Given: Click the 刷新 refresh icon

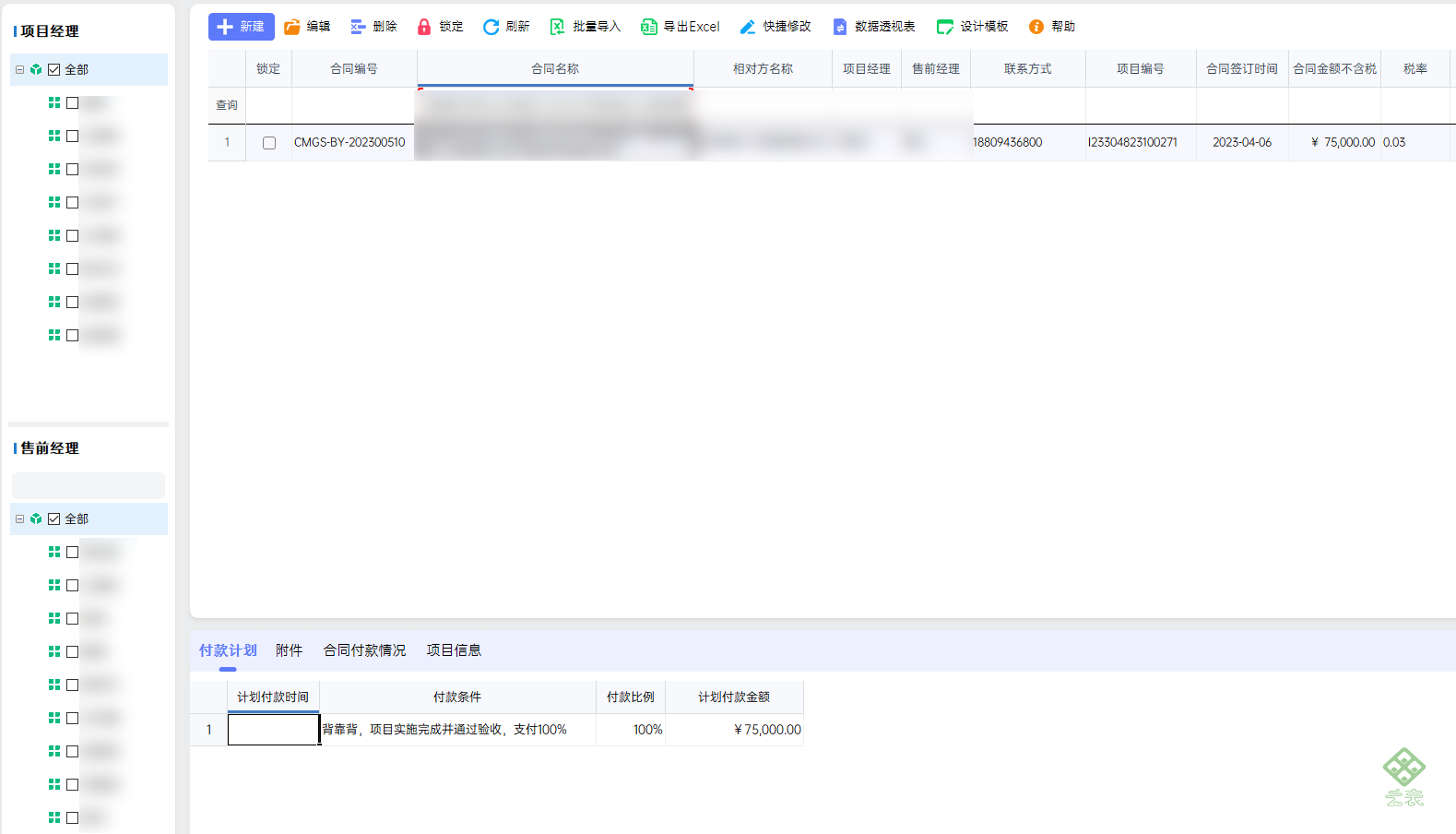Looking at the screenshot, I should click(491, 27).
